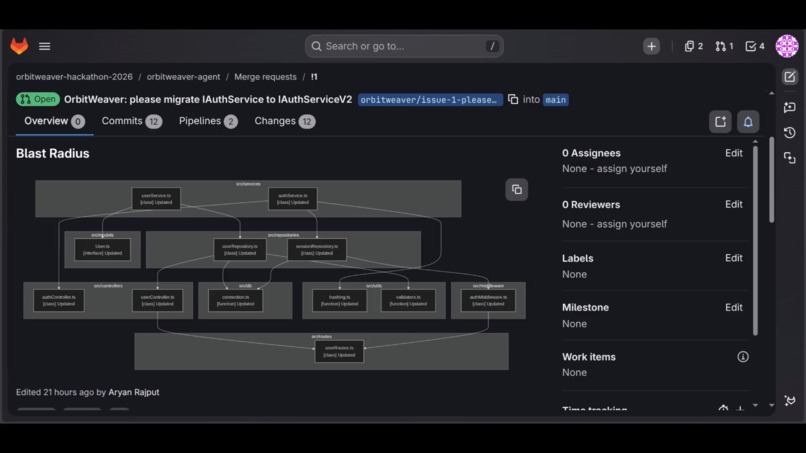Click the Create new plus button

point(651,46)
